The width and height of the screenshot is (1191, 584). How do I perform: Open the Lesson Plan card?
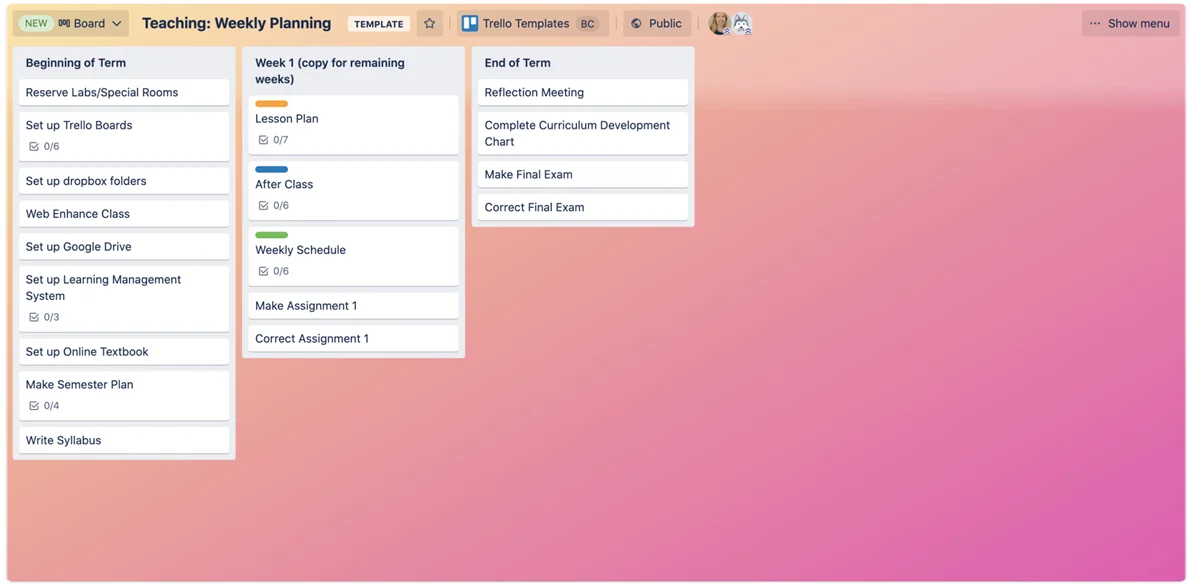click(353, 125)
